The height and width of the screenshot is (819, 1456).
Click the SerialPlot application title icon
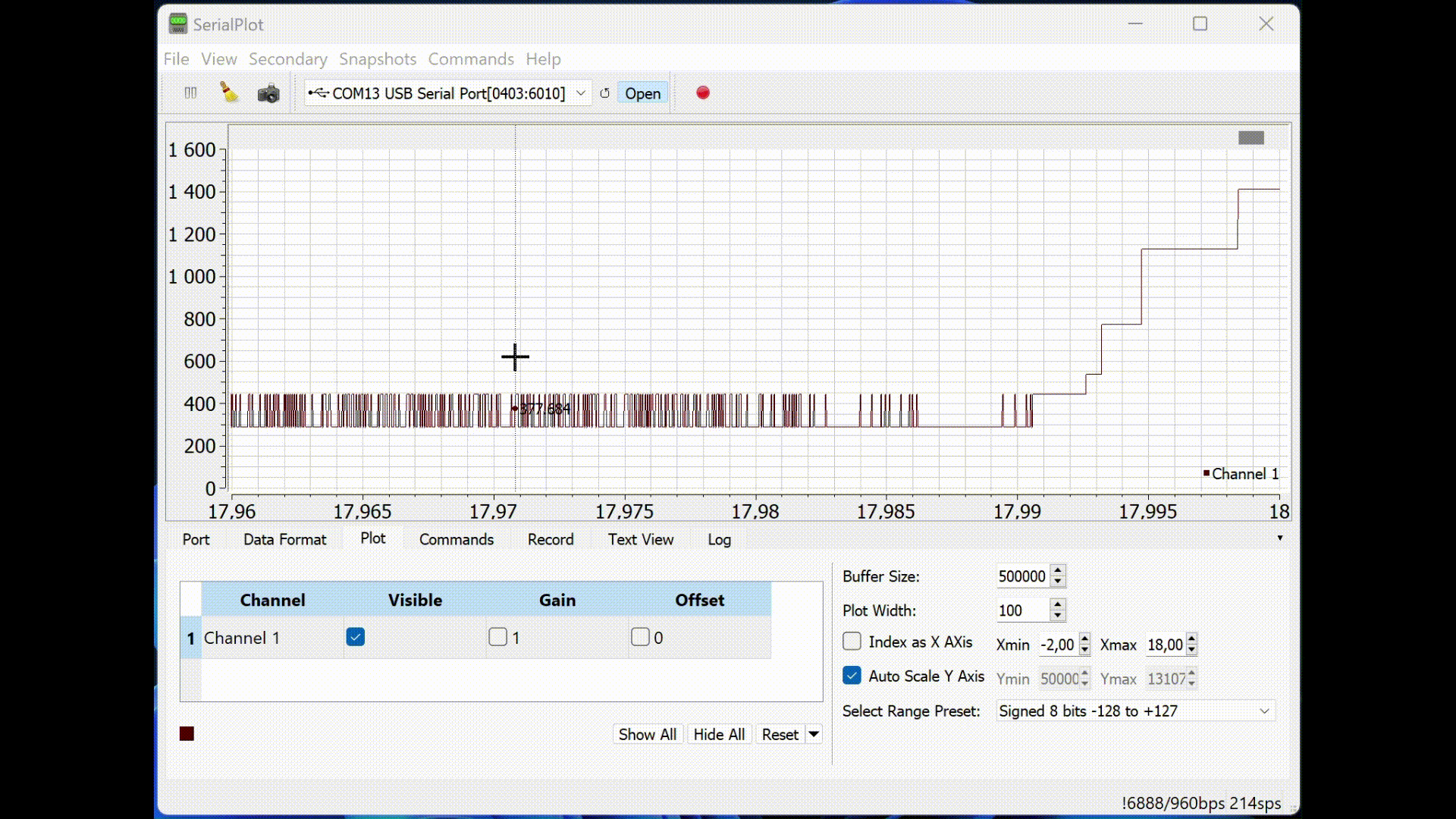[177, 24]
